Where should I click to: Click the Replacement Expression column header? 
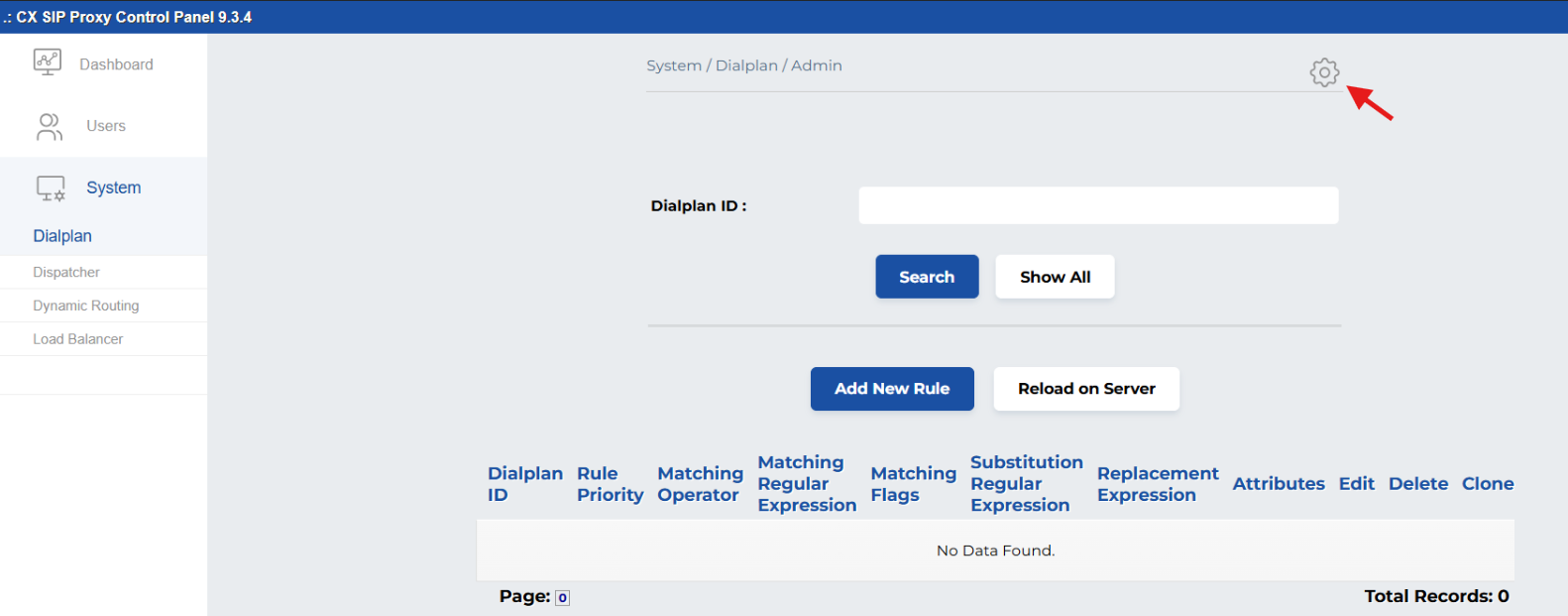pos(1157,484)
